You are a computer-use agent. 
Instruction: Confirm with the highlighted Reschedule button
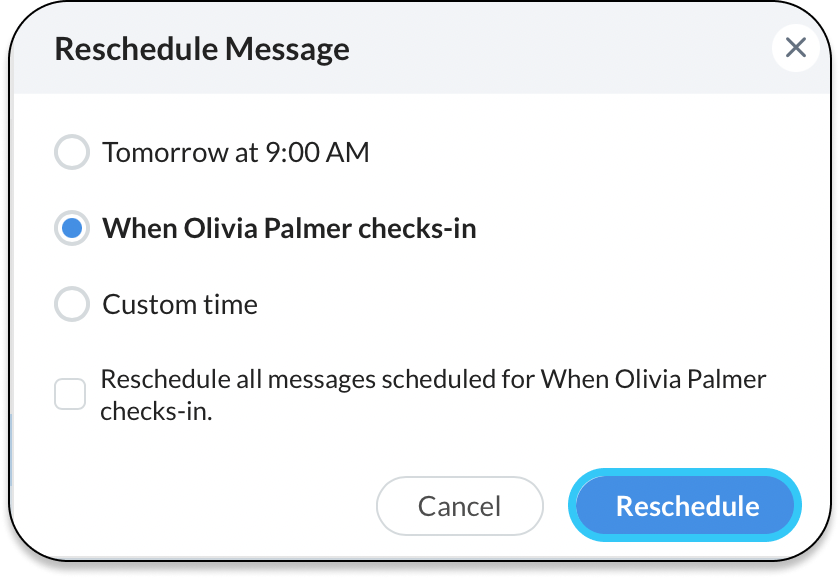coord(686,506)
